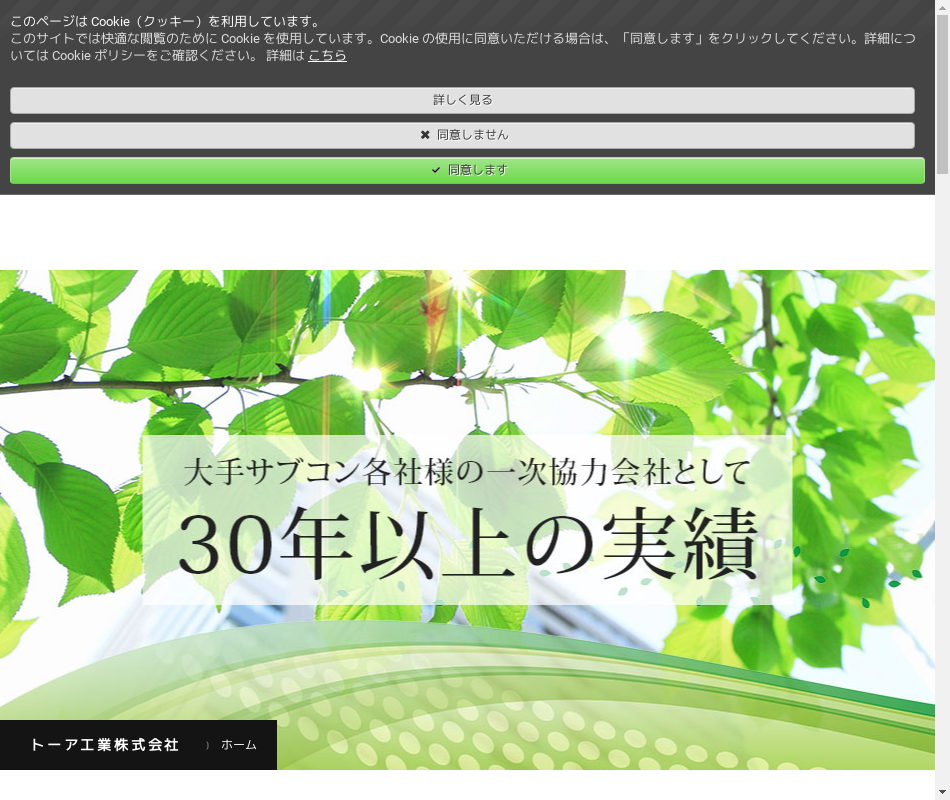Click the 詳しく見る button
This screenshot has height=800, width=950.
[x=462, y=100]
